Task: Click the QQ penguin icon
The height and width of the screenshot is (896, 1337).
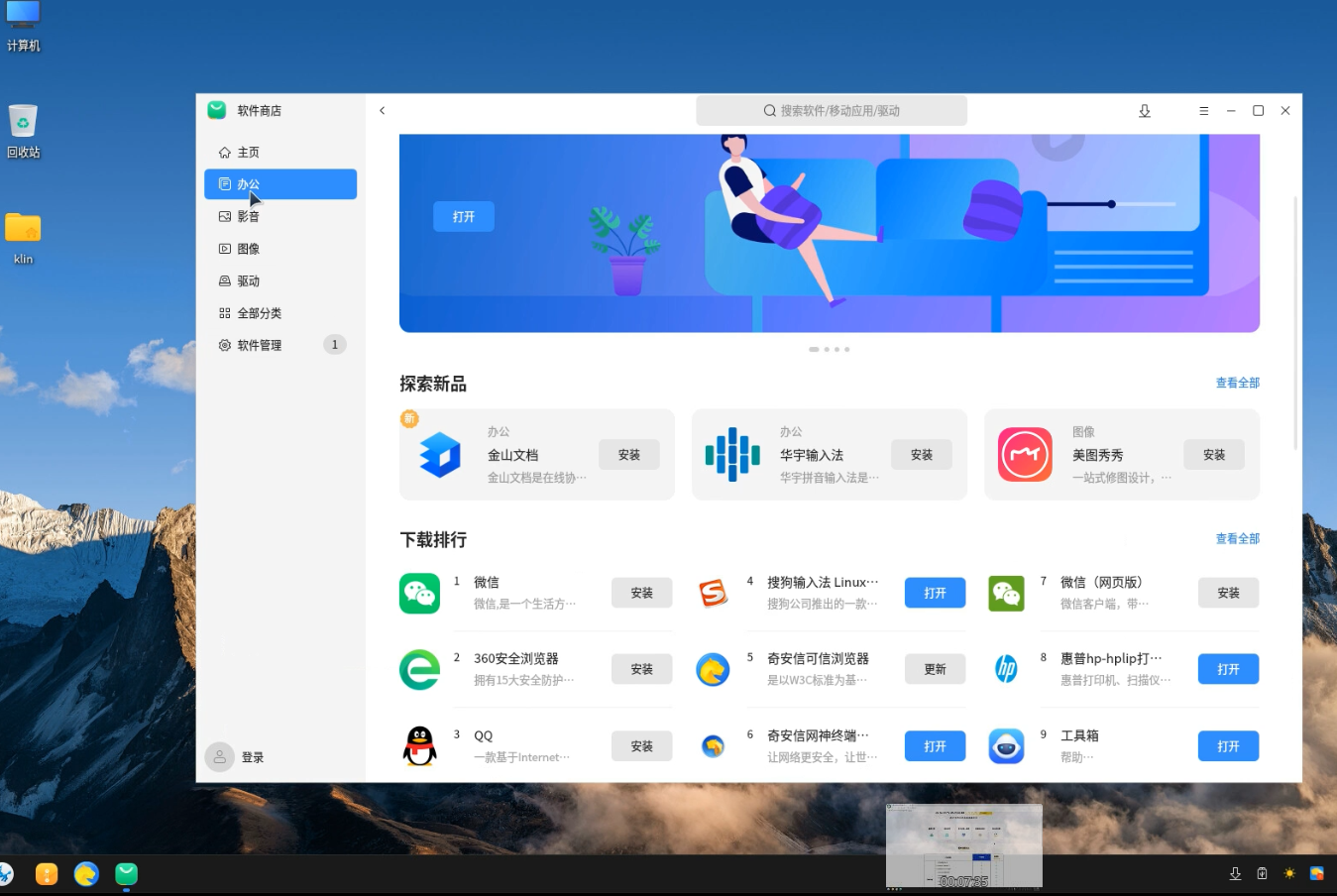Action: tap(419, 746)
